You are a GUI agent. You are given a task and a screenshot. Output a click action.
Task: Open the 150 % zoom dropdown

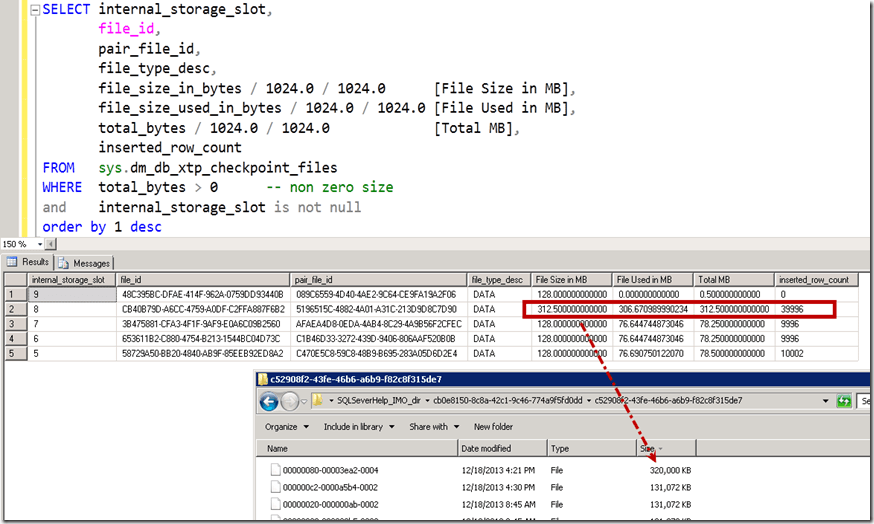click(x=41, y=244)
